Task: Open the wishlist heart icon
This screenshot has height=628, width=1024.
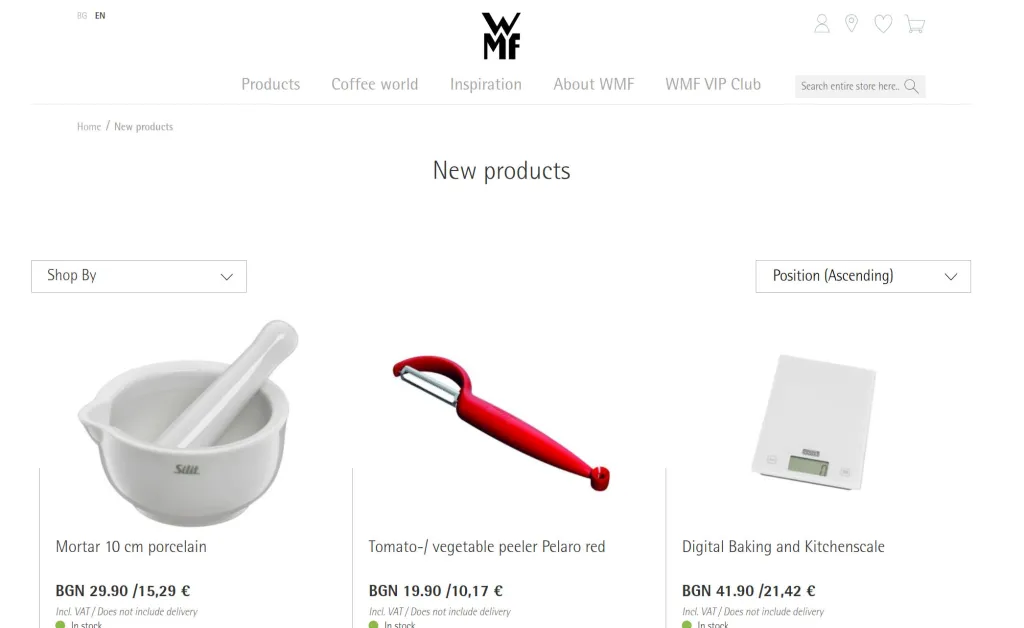Action: click(x=883, y=24)
